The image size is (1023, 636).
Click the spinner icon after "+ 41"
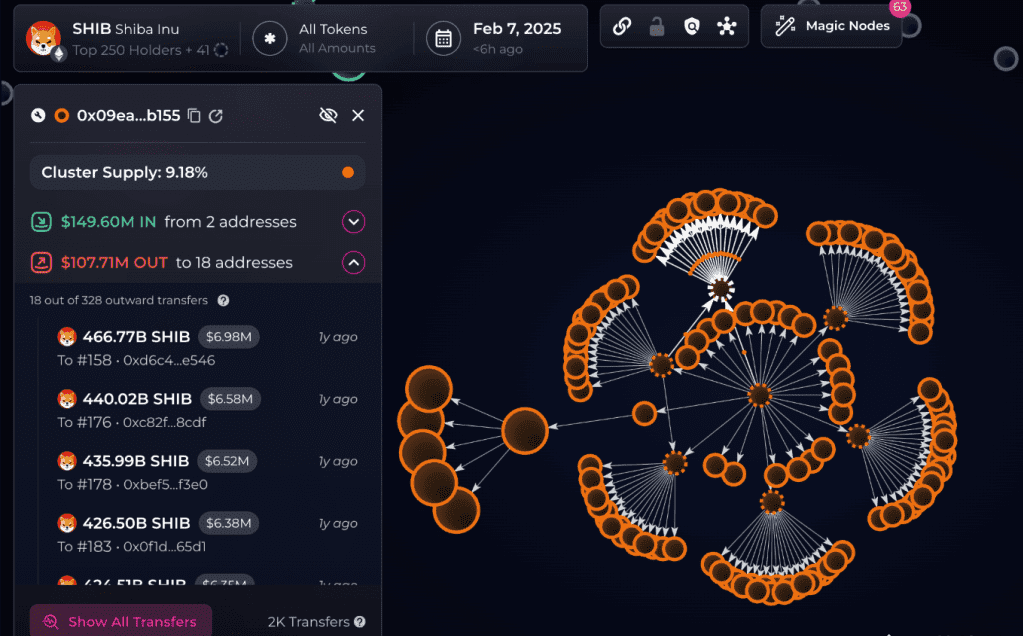(x=221, y=50)
